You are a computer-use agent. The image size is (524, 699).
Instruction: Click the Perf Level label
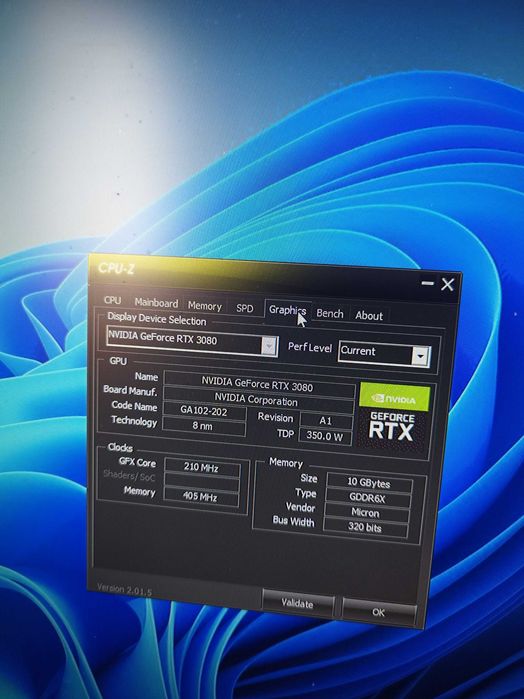tap(310, 347)
